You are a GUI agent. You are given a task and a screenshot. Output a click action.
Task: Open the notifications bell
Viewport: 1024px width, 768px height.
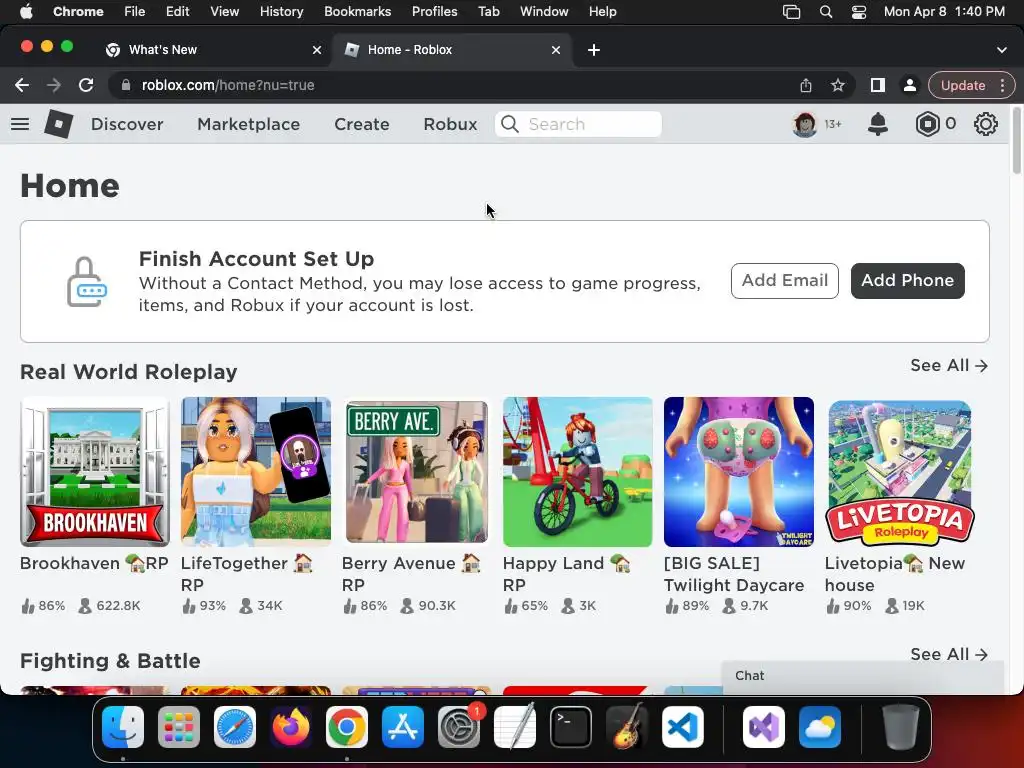(878, 123)
